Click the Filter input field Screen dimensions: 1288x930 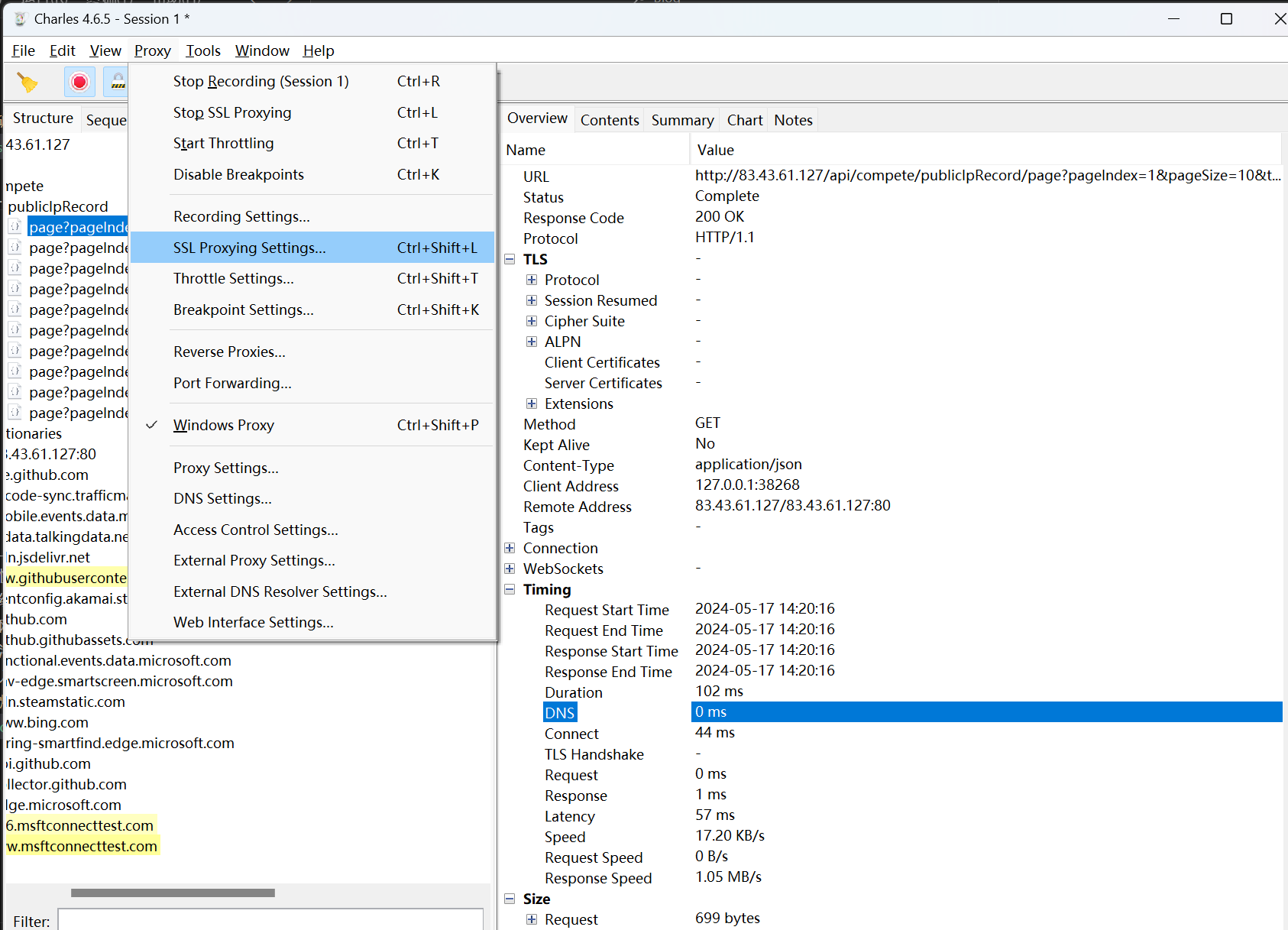(x=270, y=920)
